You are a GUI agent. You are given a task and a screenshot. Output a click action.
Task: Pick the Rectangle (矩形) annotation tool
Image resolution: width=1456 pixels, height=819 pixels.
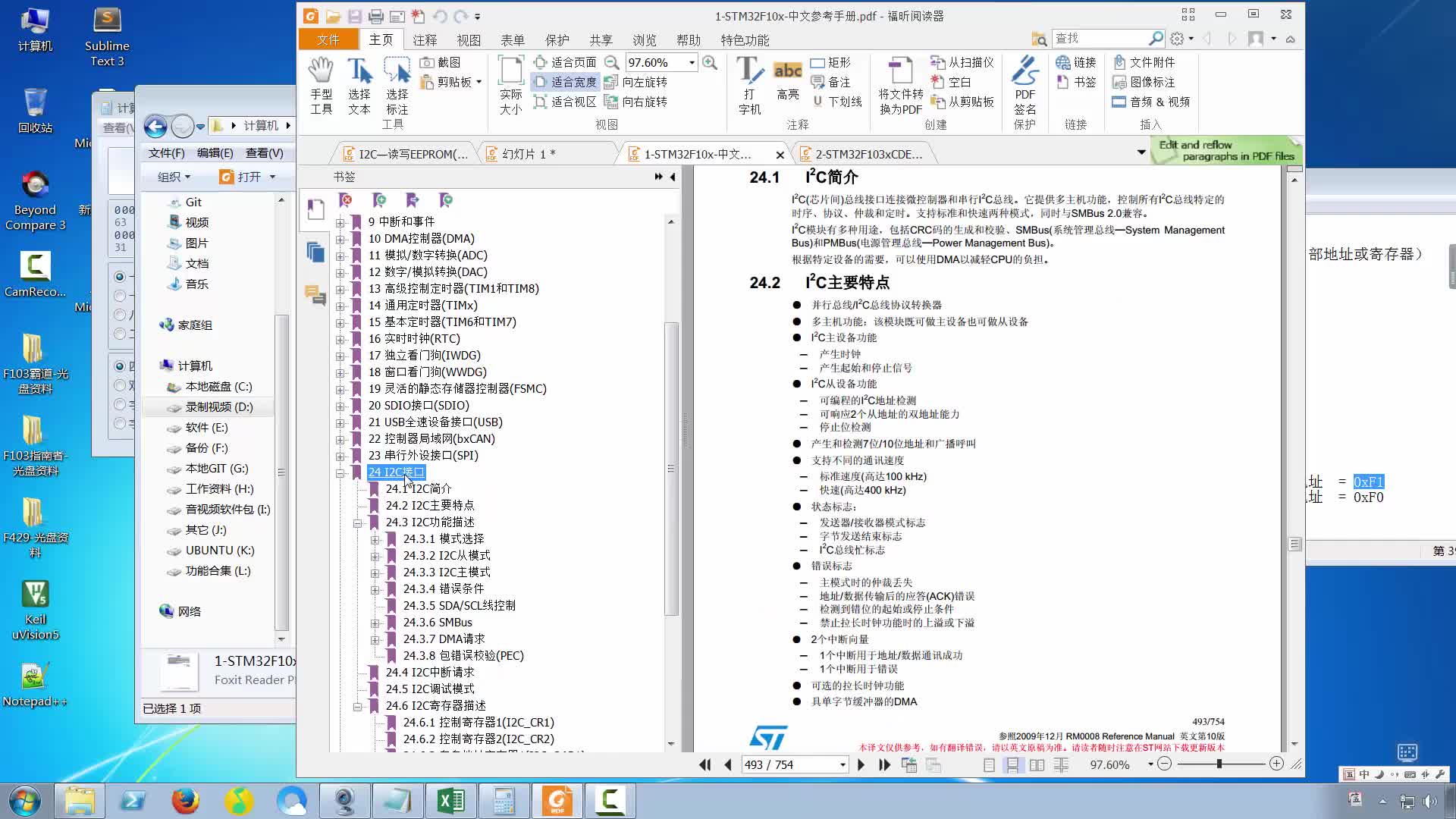tap(830, 62)
